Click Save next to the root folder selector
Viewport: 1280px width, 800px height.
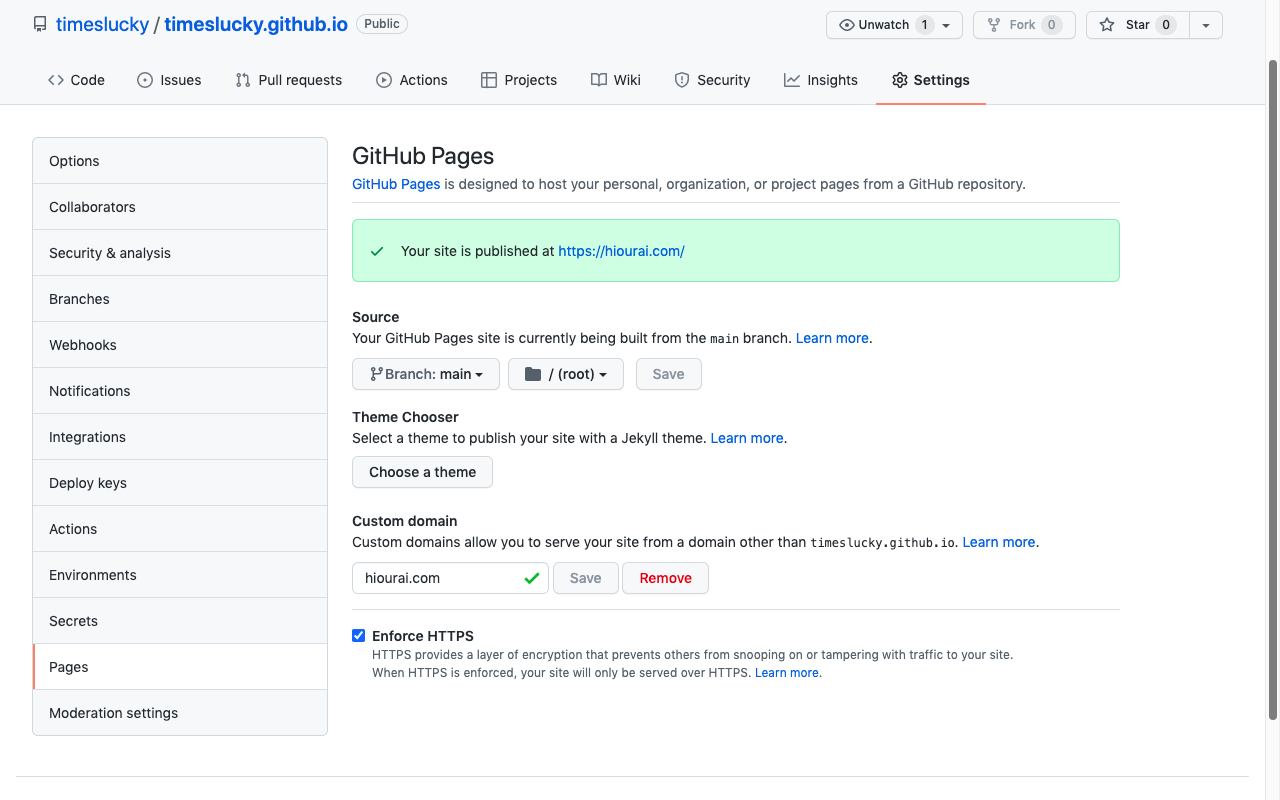click(x=668, y=374)
